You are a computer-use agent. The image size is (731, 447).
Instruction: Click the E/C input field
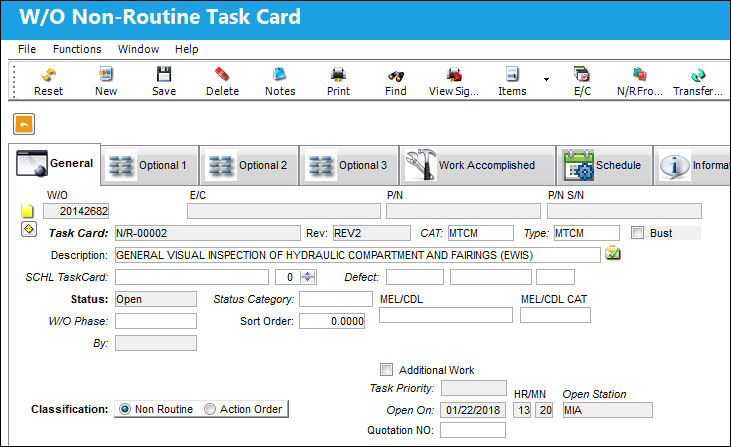(284, 211)
